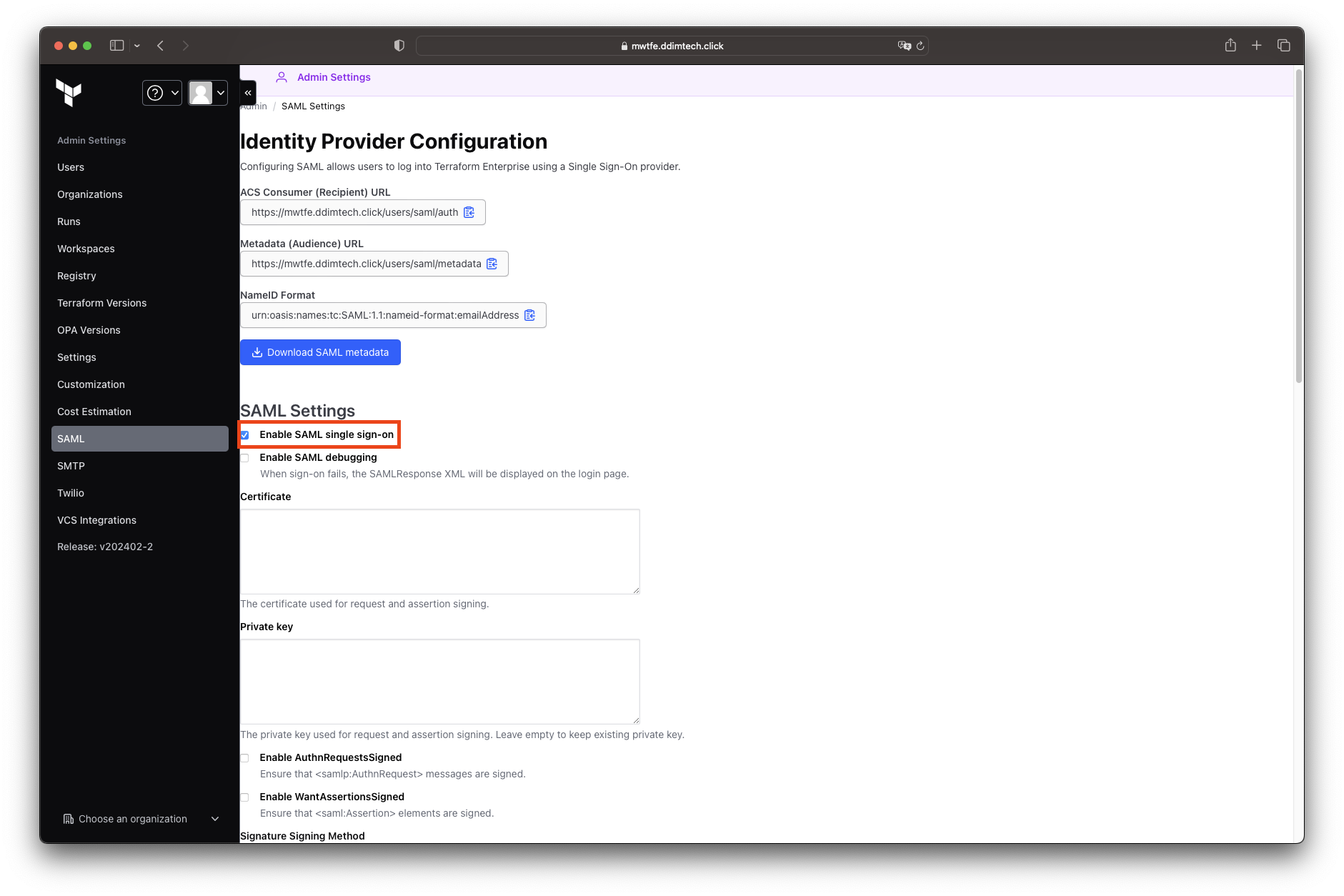The height and width of the screenshot is (896, 1344).
Task: Click into the Certificate text area
Action: pyautogui.click(x=440, y=552)
